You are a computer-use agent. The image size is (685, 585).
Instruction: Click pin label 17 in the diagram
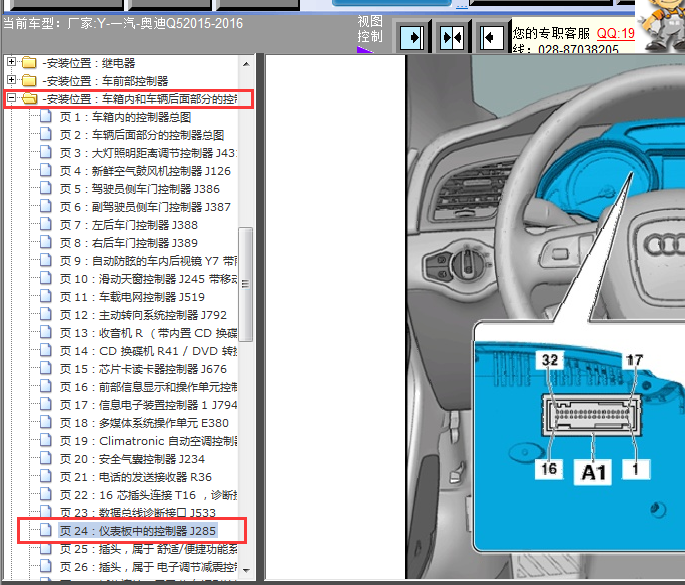(x=634, y=360)
